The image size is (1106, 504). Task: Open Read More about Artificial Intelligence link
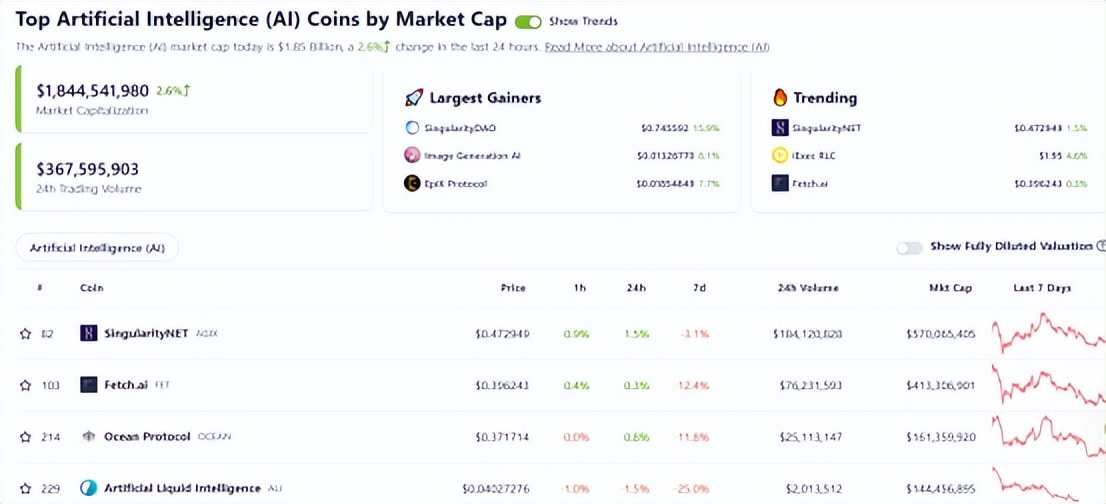click(657, 47)
